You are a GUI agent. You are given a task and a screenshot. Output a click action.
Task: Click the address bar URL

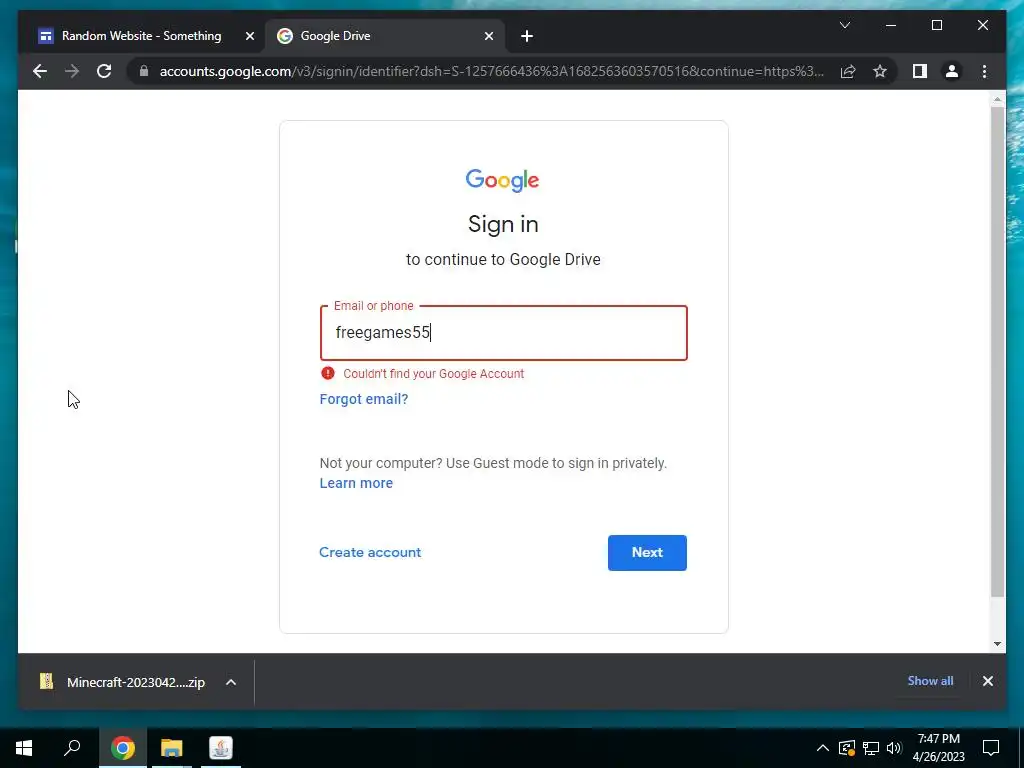click(x=491, y=71)
